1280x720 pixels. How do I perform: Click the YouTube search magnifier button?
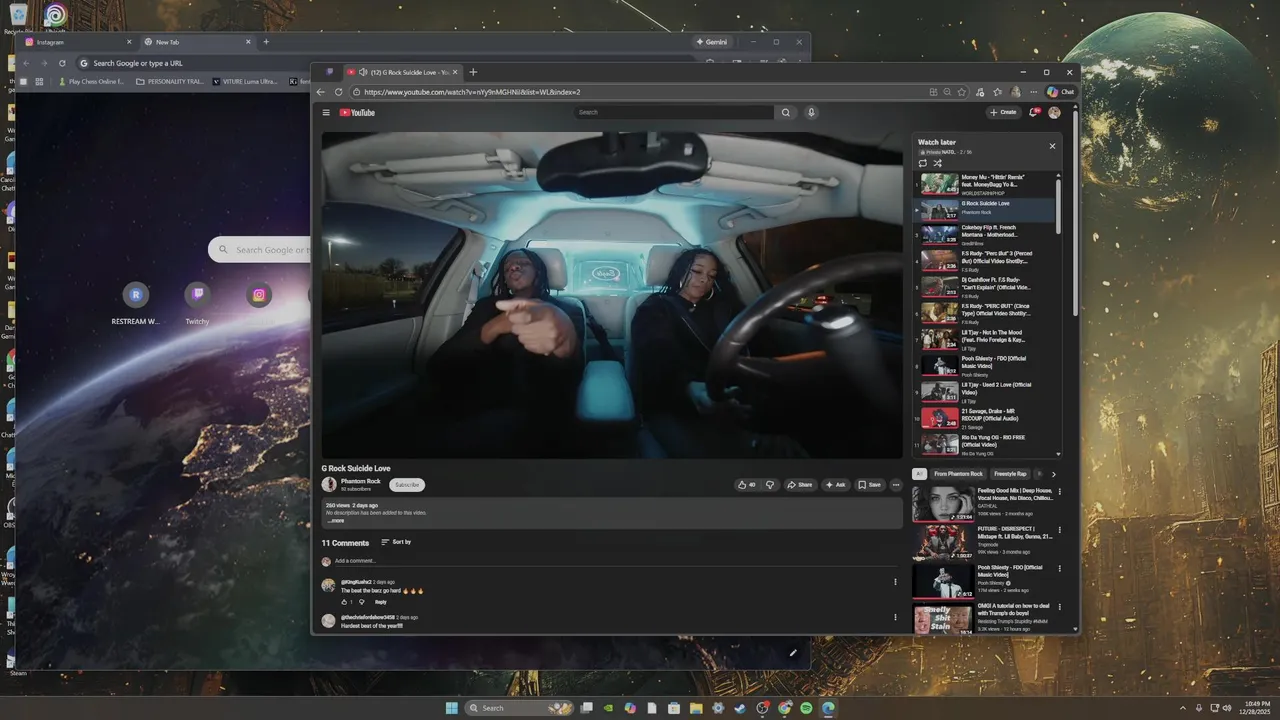786,112
